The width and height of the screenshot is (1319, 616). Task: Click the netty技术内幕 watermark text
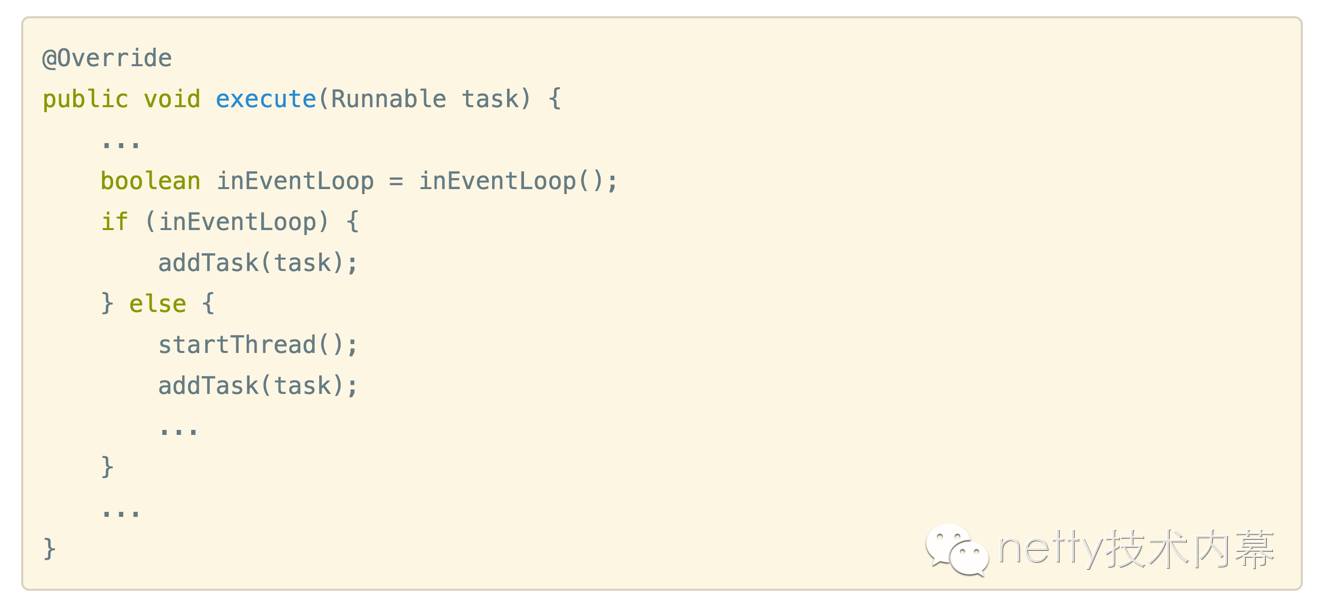tap(1137, 550)
